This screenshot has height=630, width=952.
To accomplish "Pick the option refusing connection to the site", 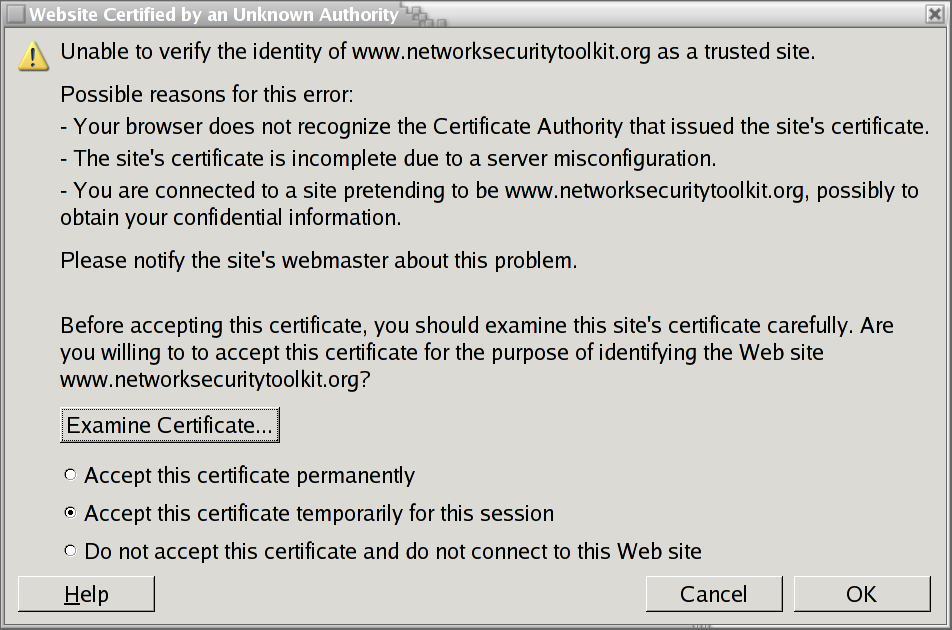I will click(x=70, y=550).
